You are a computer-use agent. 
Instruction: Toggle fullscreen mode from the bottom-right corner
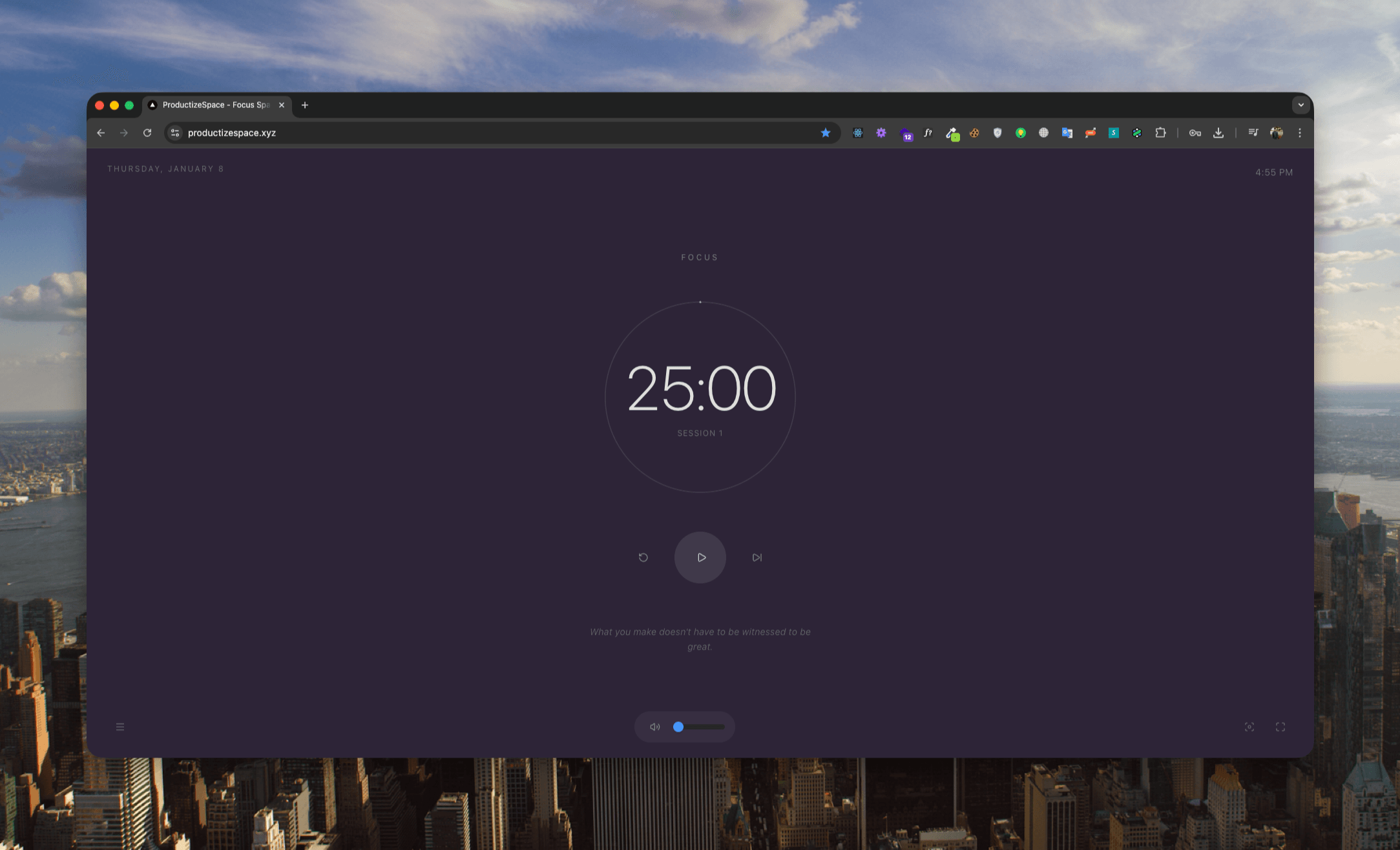1280,727
